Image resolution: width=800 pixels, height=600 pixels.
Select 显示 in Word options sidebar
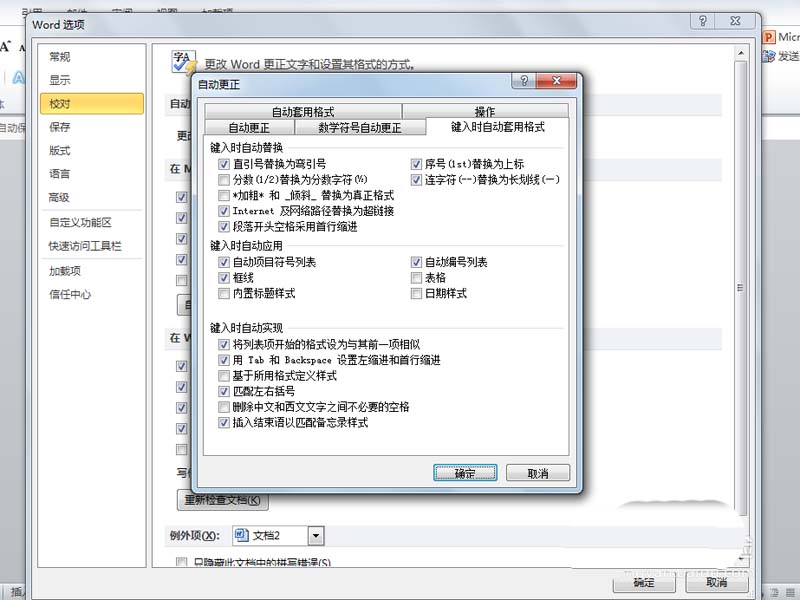point(92,80)
